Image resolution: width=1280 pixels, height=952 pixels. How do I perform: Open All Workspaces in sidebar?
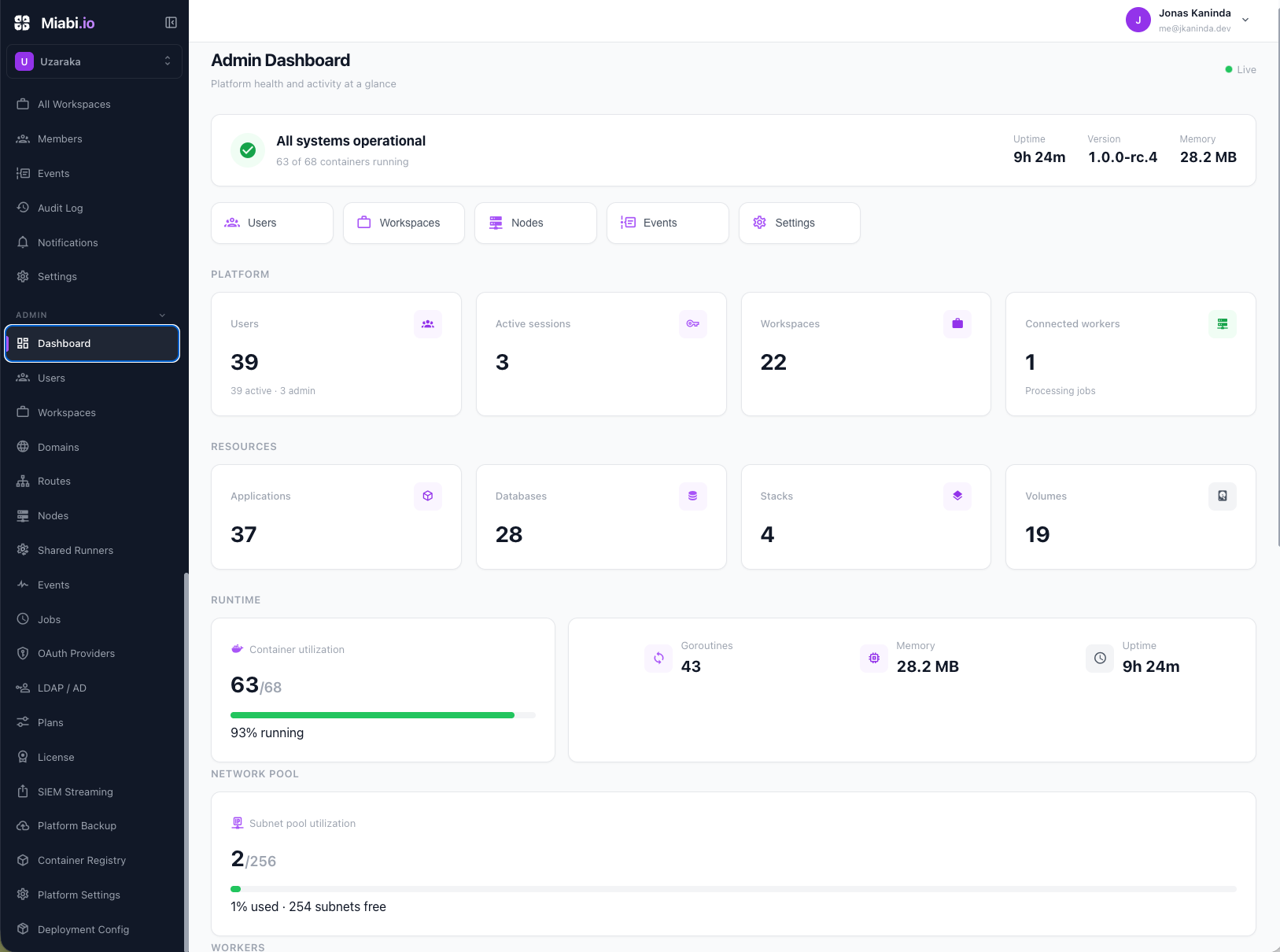(93, 104)
